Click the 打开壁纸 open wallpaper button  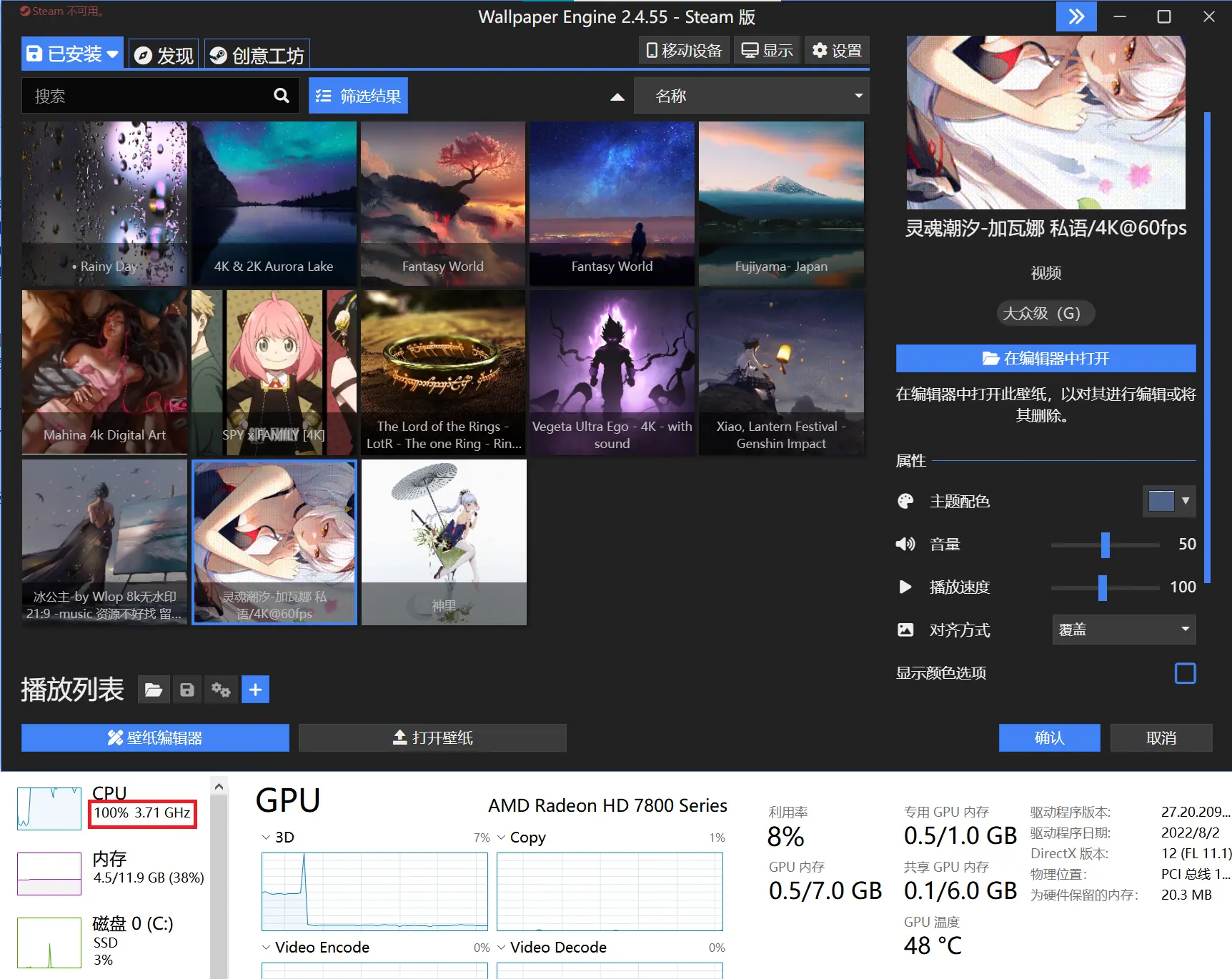coord(432,737)
